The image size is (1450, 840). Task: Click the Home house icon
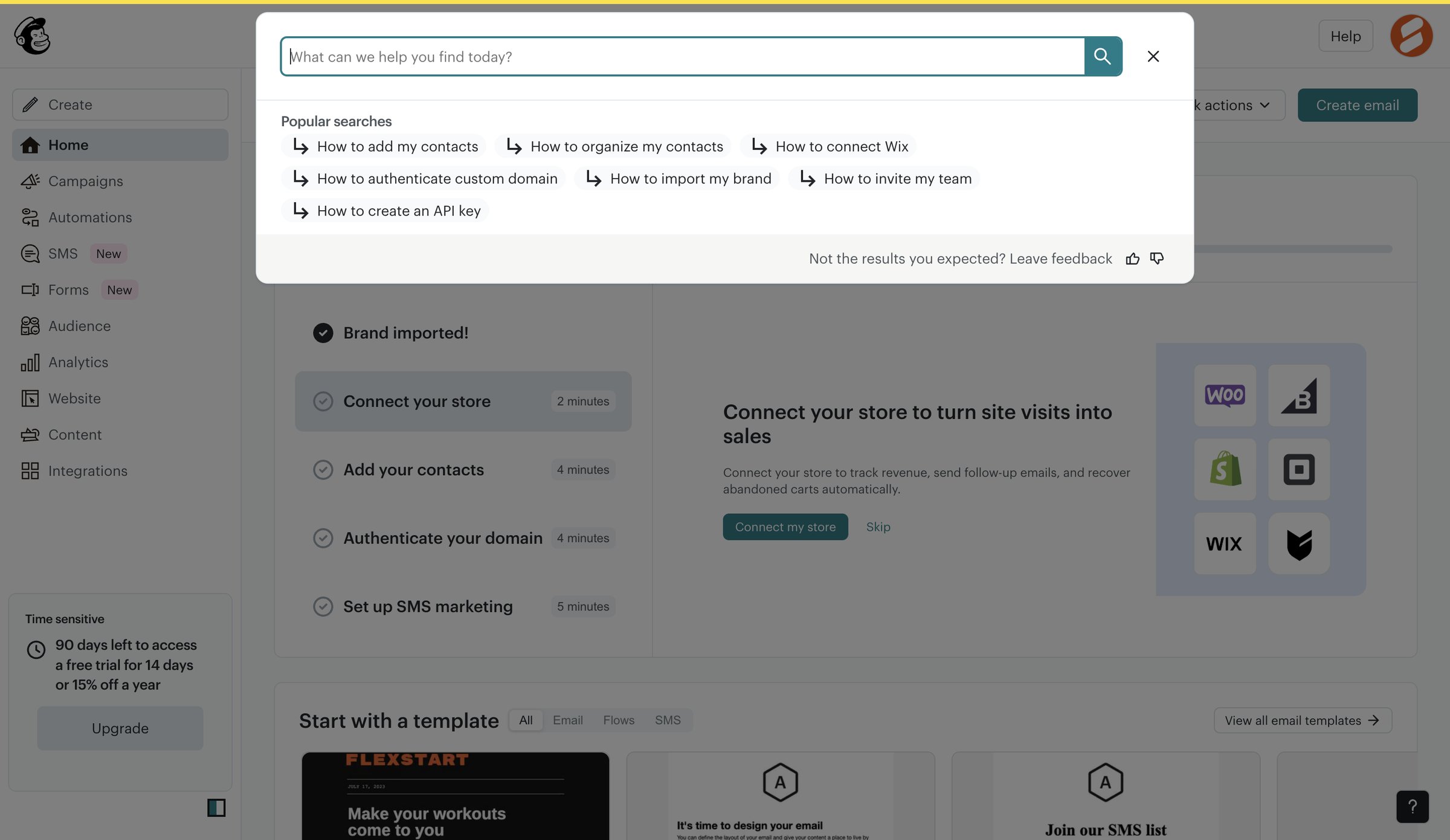tap(30, 145)
